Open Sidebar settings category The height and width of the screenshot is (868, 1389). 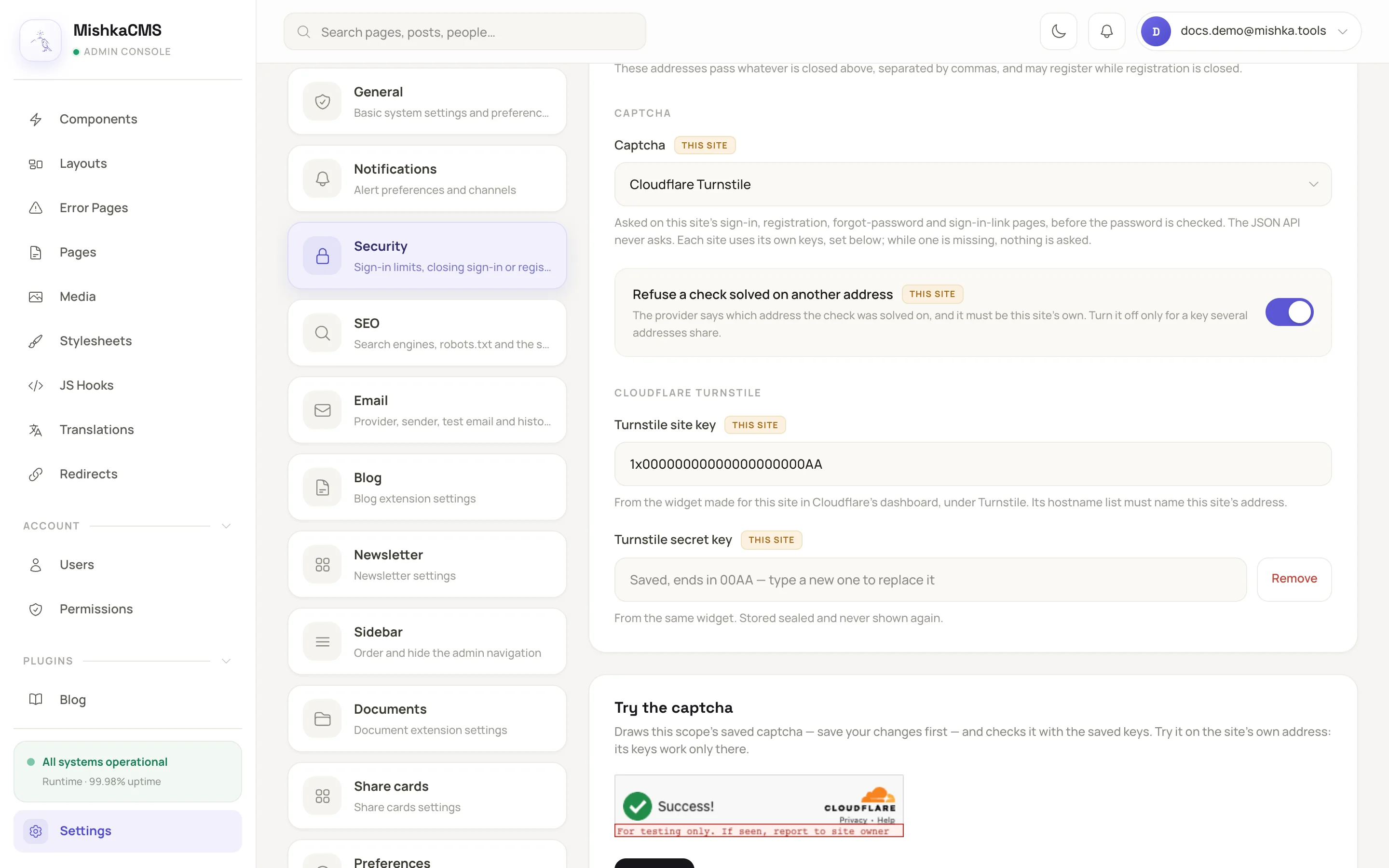(427, 641)
